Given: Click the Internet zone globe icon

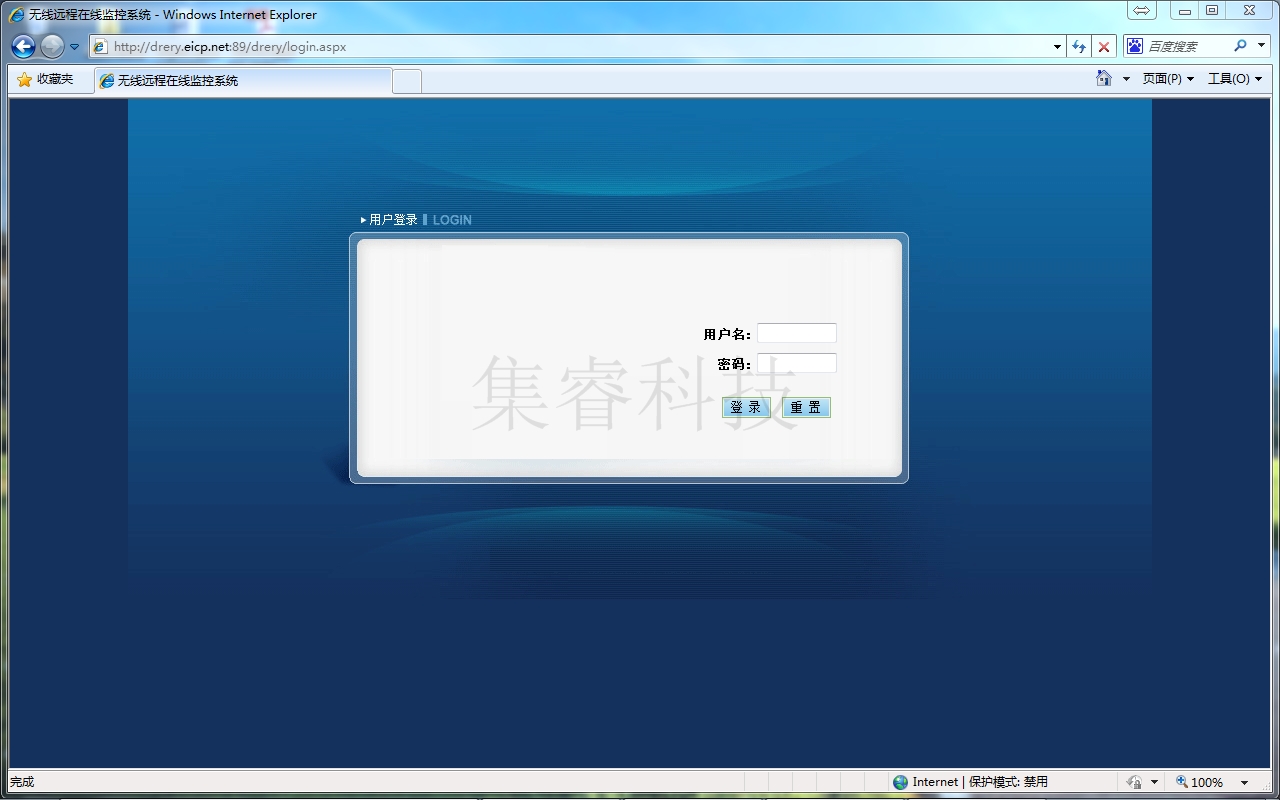Looking at the screenshot, I should tap(901, 782).
